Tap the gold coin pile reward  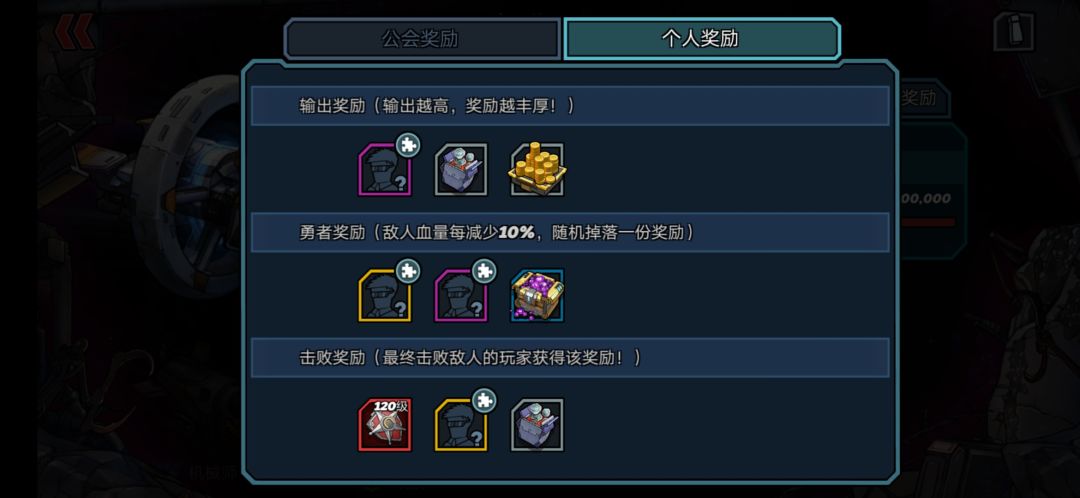[537, 169]
